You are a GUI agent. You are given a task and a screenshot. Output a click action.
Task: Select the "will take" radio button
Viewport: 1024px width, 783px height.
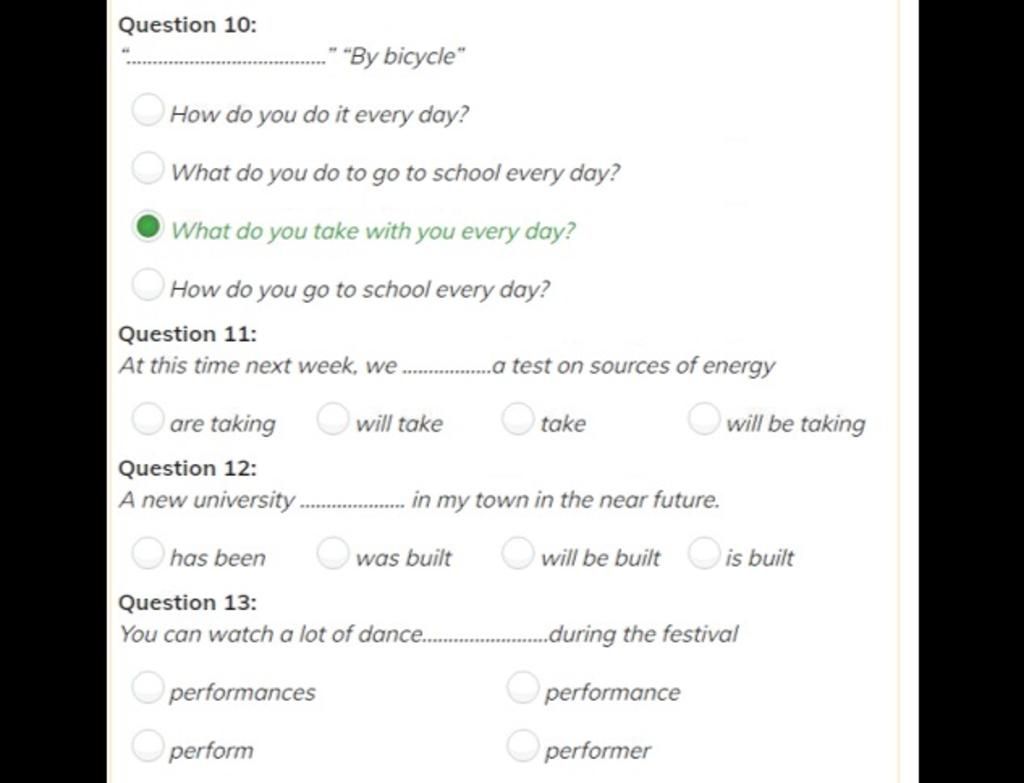(333, 419)
